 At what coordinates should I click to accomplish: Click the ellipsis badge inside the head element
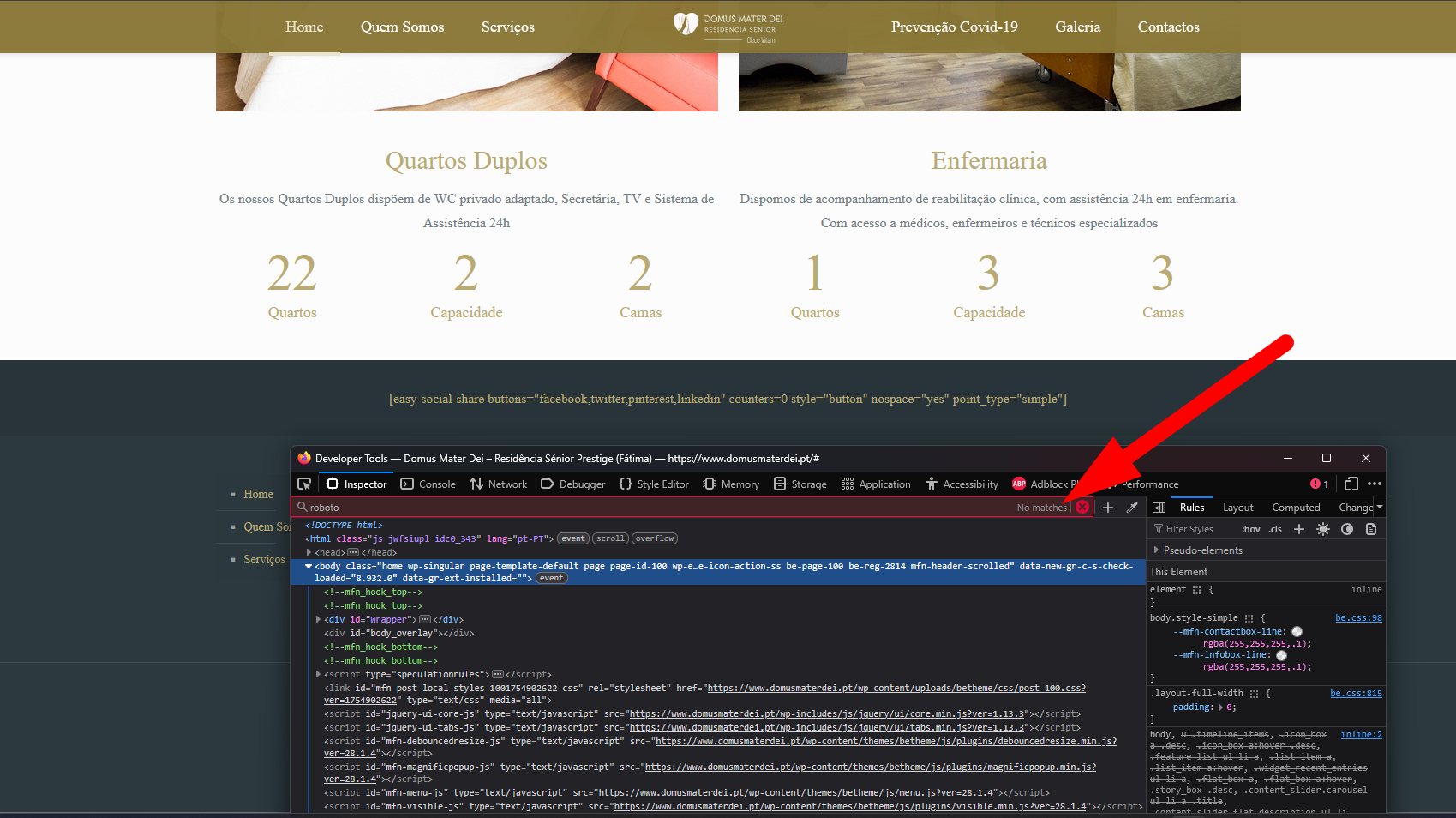[x=353, y=553]
